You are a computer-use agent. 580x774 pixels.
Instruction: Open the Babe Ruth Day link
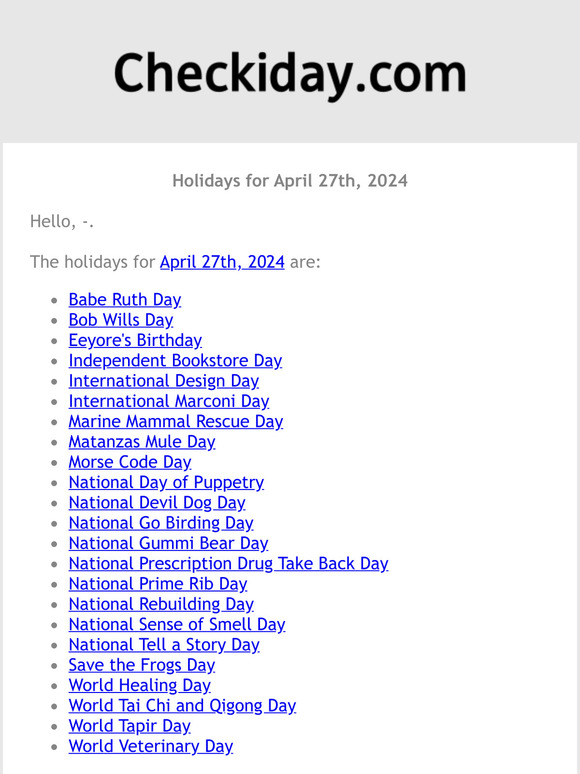(125, 300)
